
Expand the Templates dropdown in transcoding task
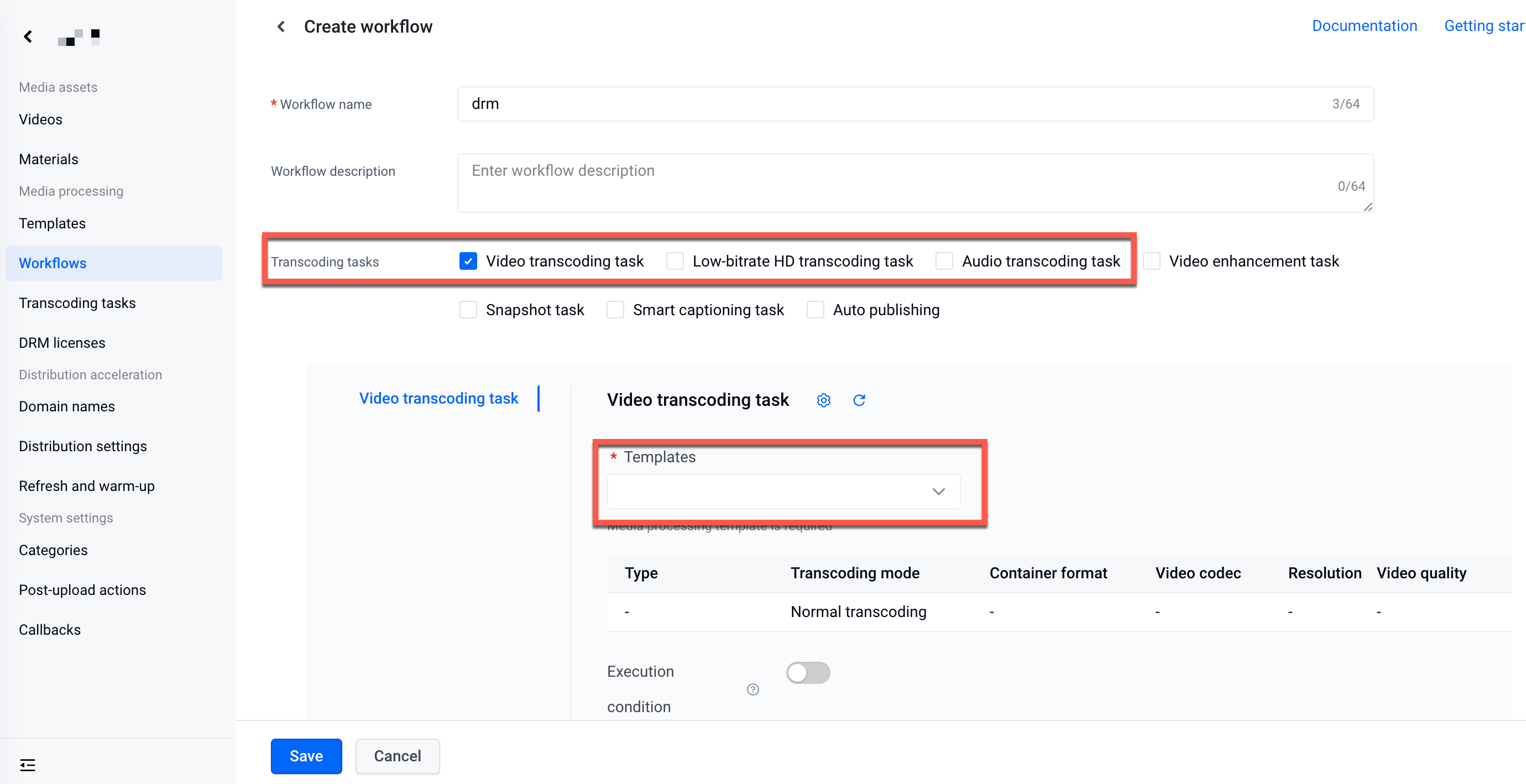783,491
